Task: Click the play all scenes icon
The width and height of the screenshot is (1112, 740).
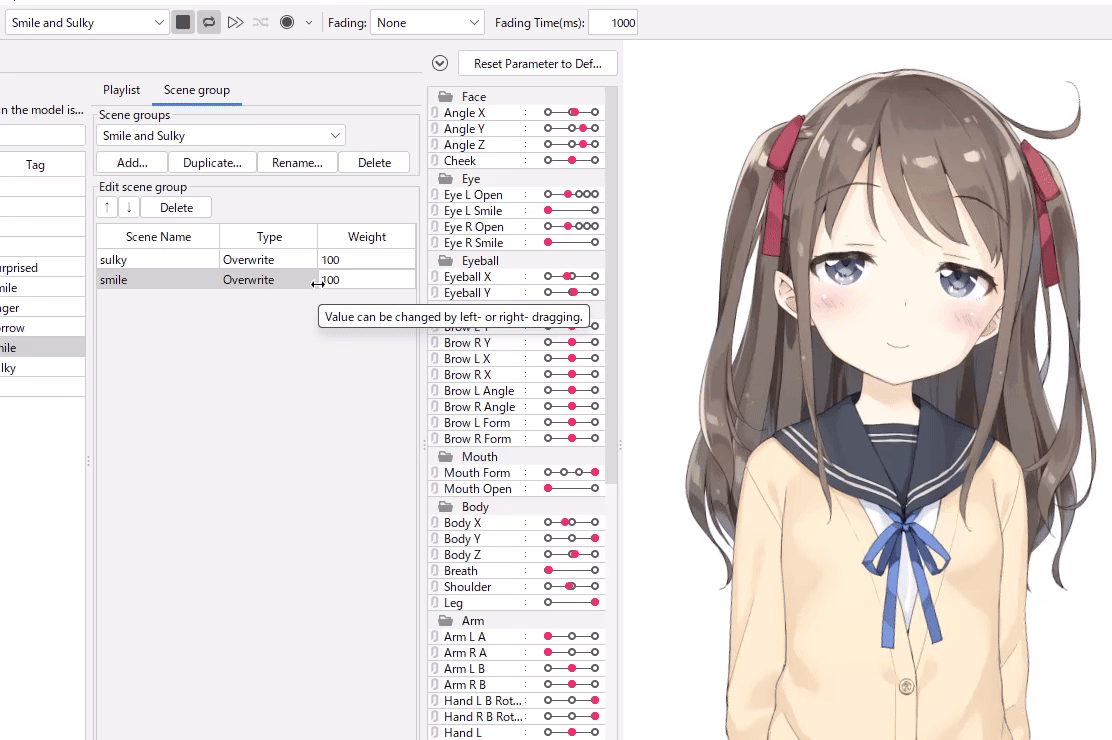Action: click(x=235, y=23)
